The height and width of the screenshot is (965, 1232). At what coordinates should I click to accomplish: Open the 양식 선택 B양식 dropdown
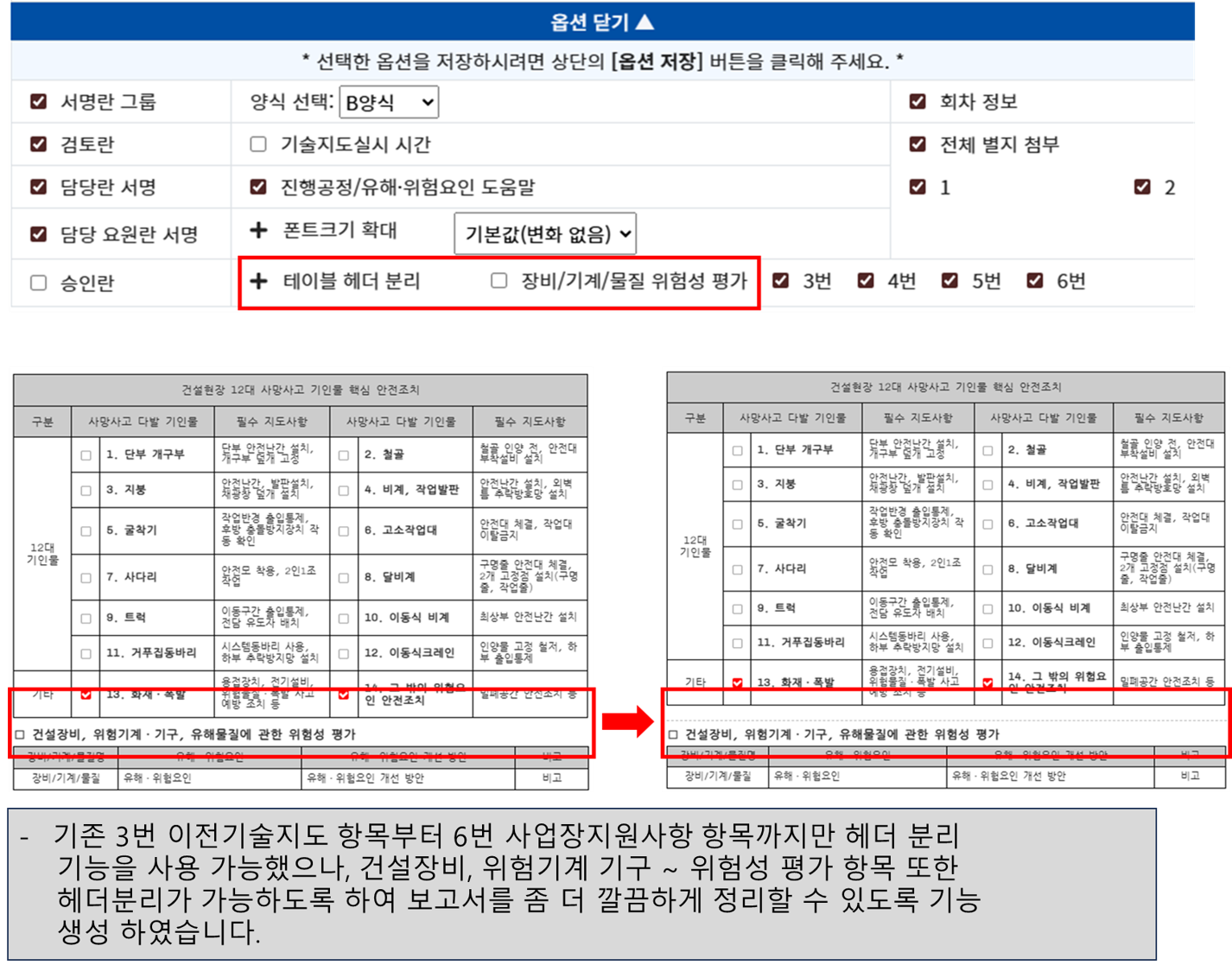point(389,102)
